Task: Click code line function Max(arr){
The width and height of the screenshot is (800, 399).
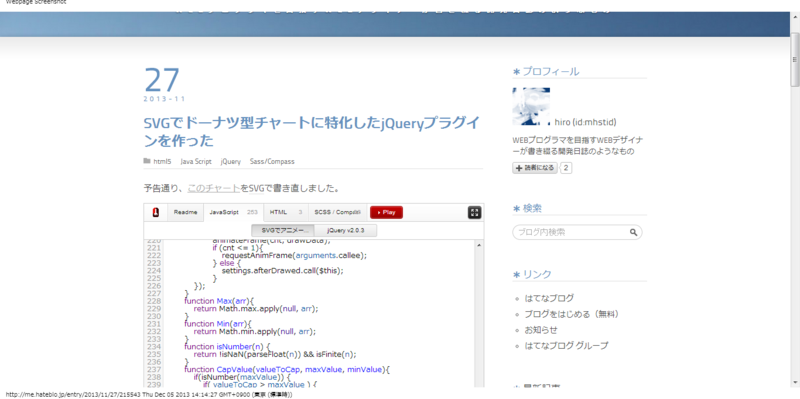Action: click(219, 301)
